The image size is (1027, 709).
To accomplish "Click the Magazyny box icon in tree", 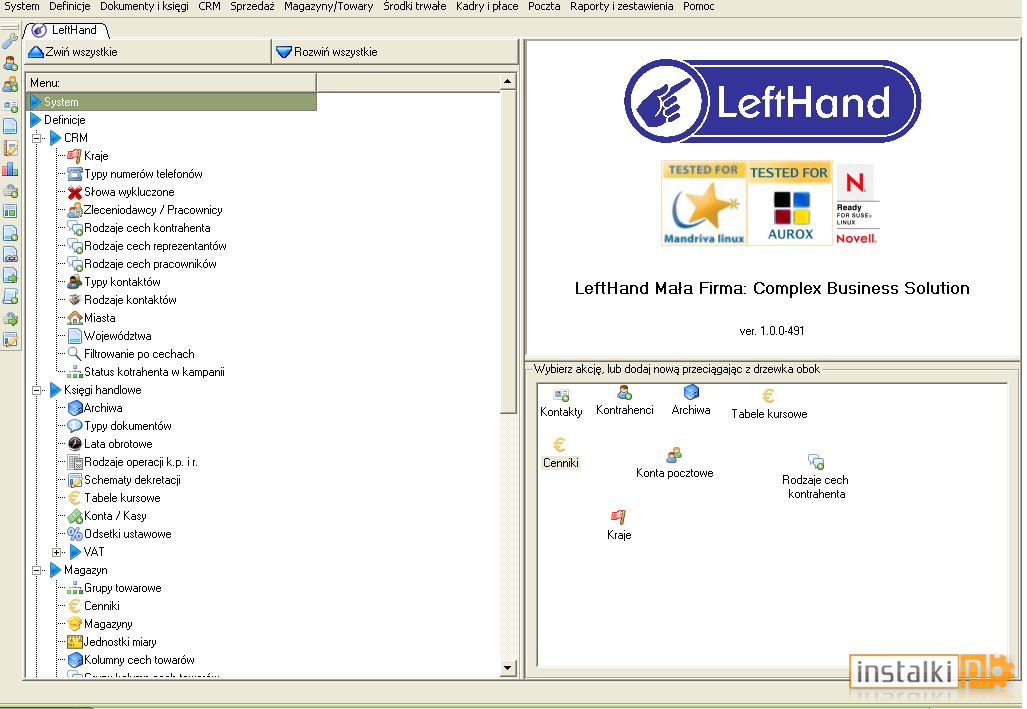I will (x=75, y=624).
